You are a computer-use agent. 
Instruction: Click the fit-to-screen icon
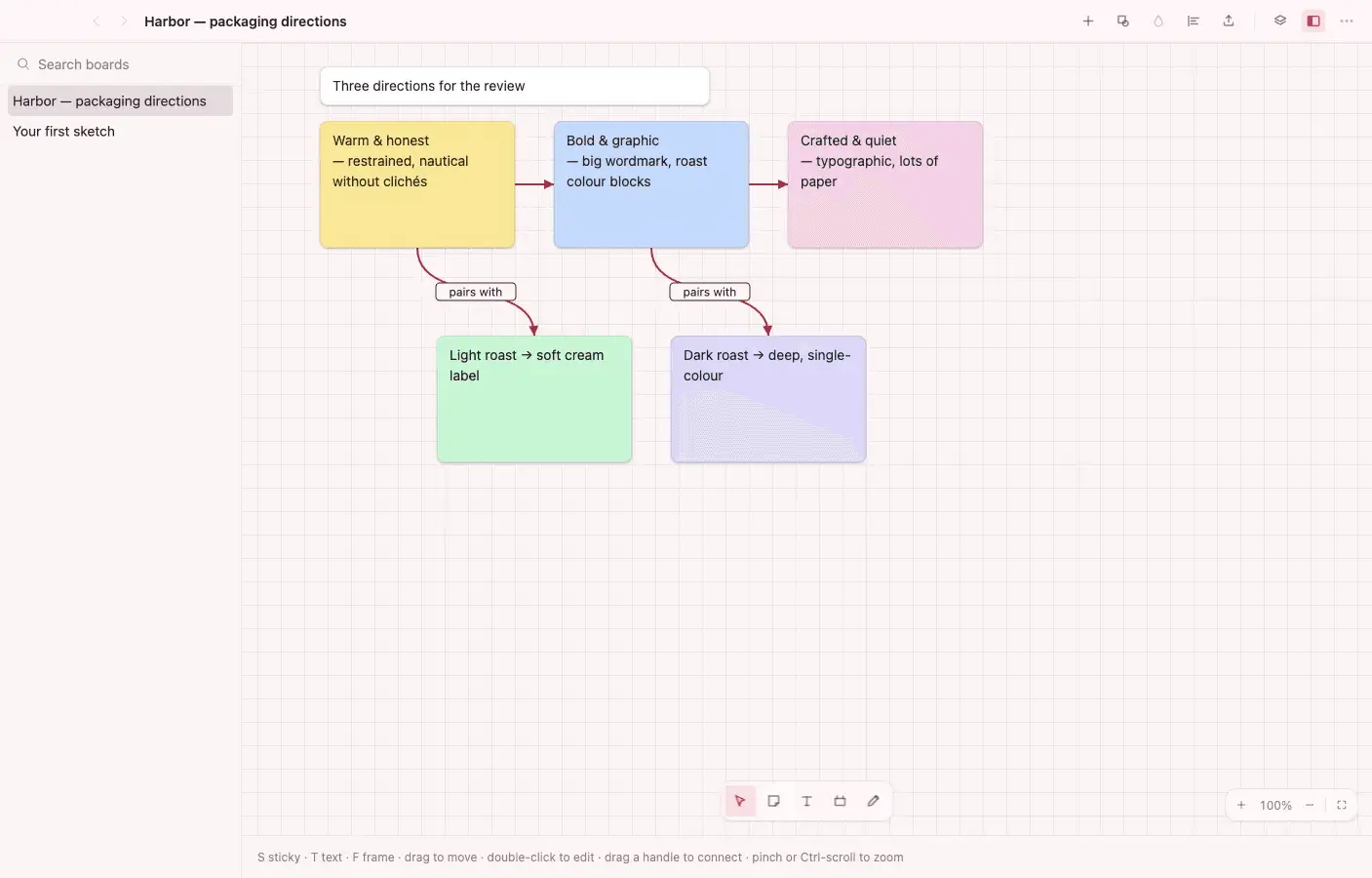tap(1342, 805)
